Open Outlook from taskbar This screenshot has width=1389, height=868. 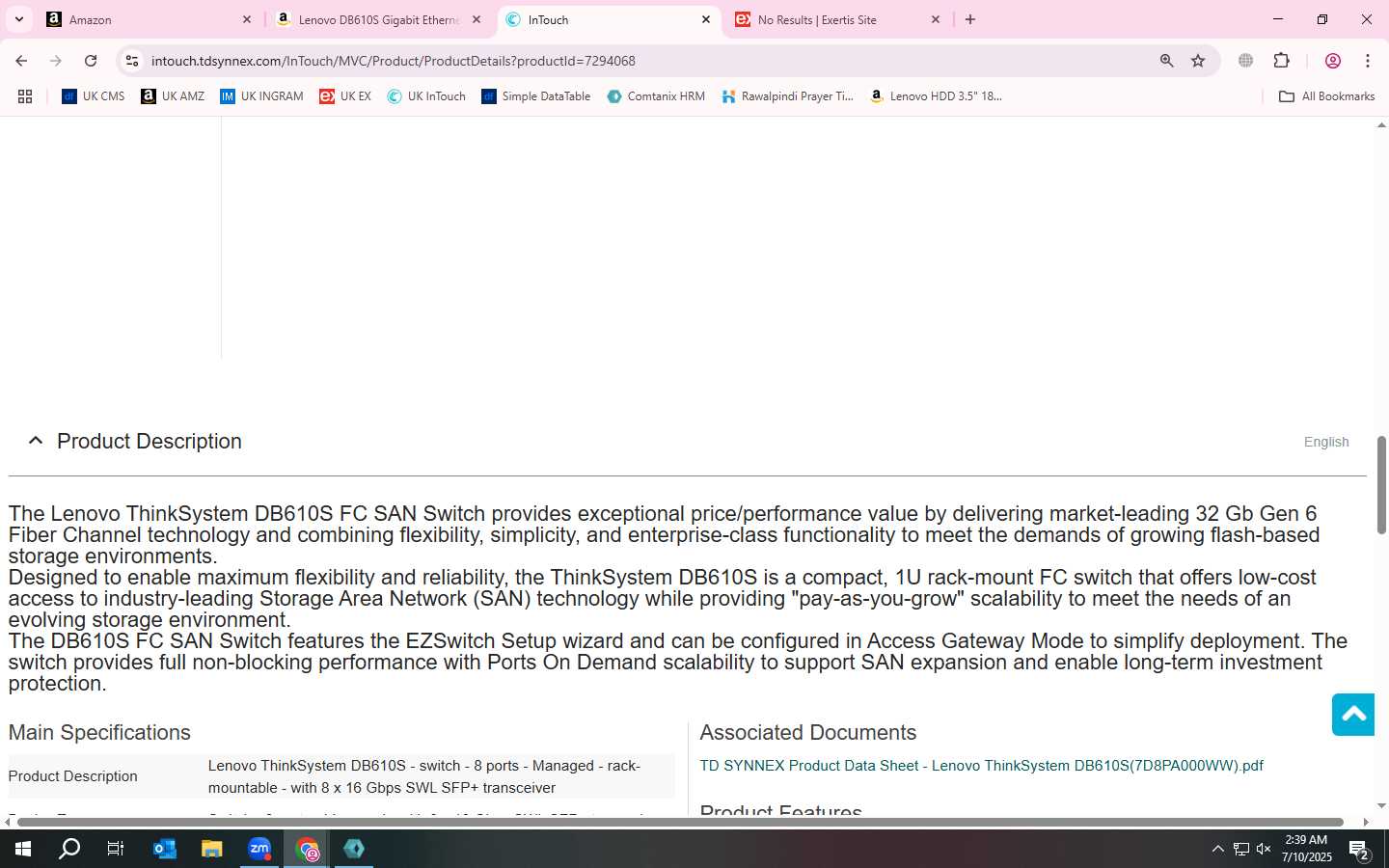pos(165,849)
